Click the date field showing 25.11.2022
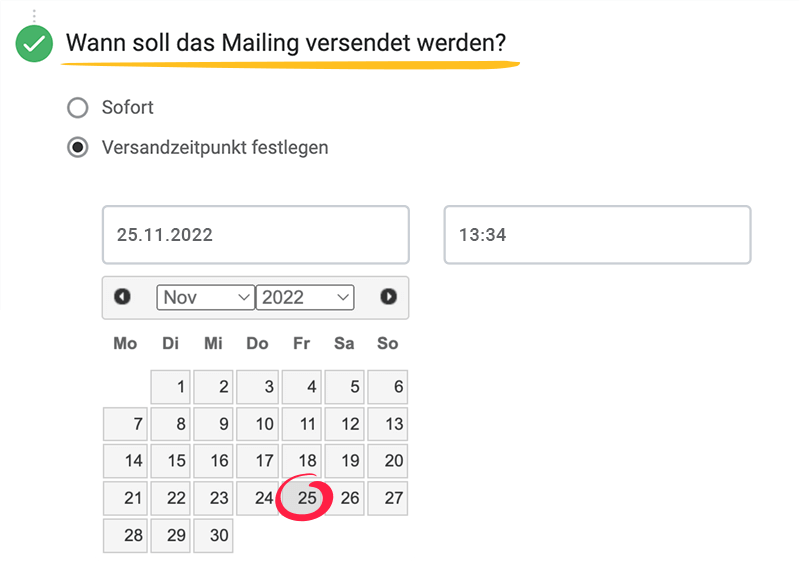 pos(255,235)
